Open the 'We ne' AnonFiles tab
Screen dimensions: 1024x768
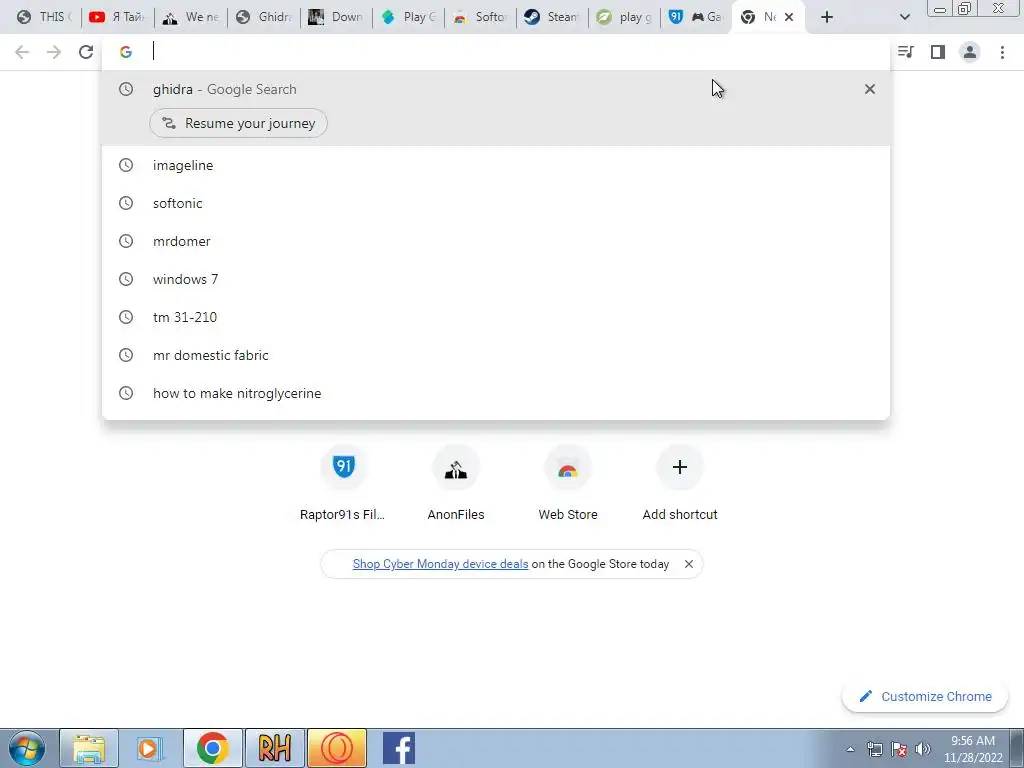click(190, 17)
